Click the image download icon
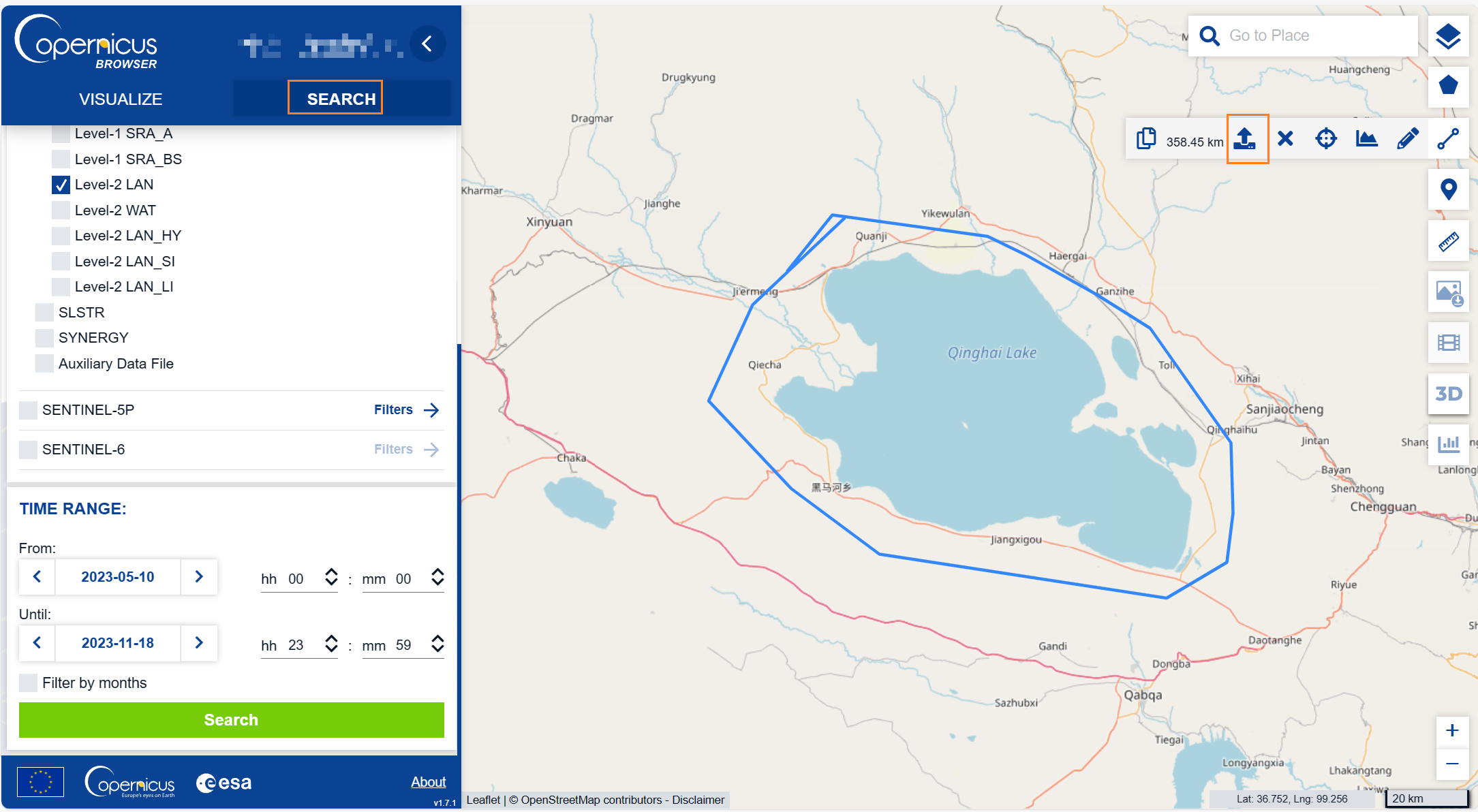Screen dimensions: 1478x812 tap(1448, 292)
